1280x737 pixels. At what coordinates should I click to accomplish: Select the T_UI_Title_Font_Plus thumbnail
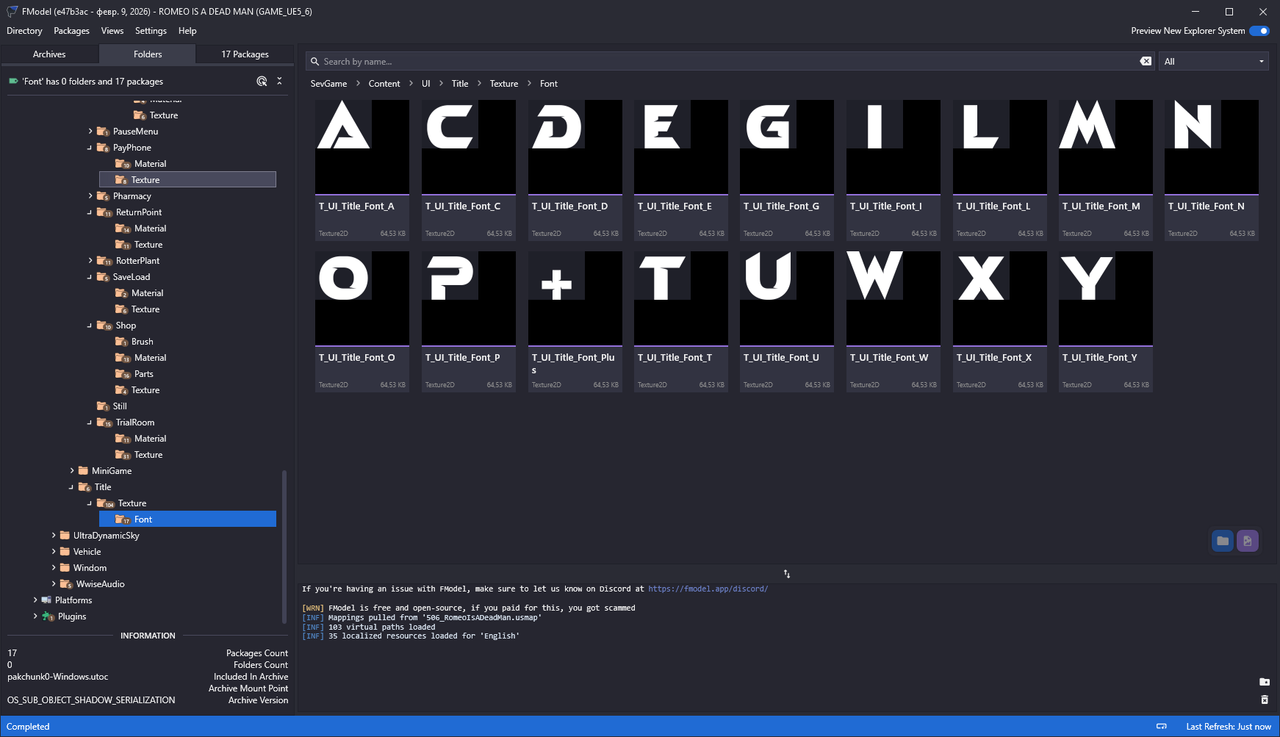(x=575, y=298)
